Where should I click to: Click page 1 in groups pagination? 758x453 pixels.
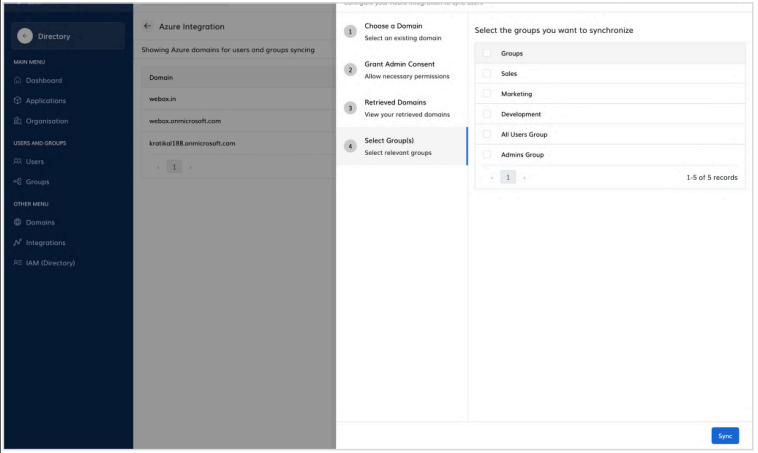507,177
